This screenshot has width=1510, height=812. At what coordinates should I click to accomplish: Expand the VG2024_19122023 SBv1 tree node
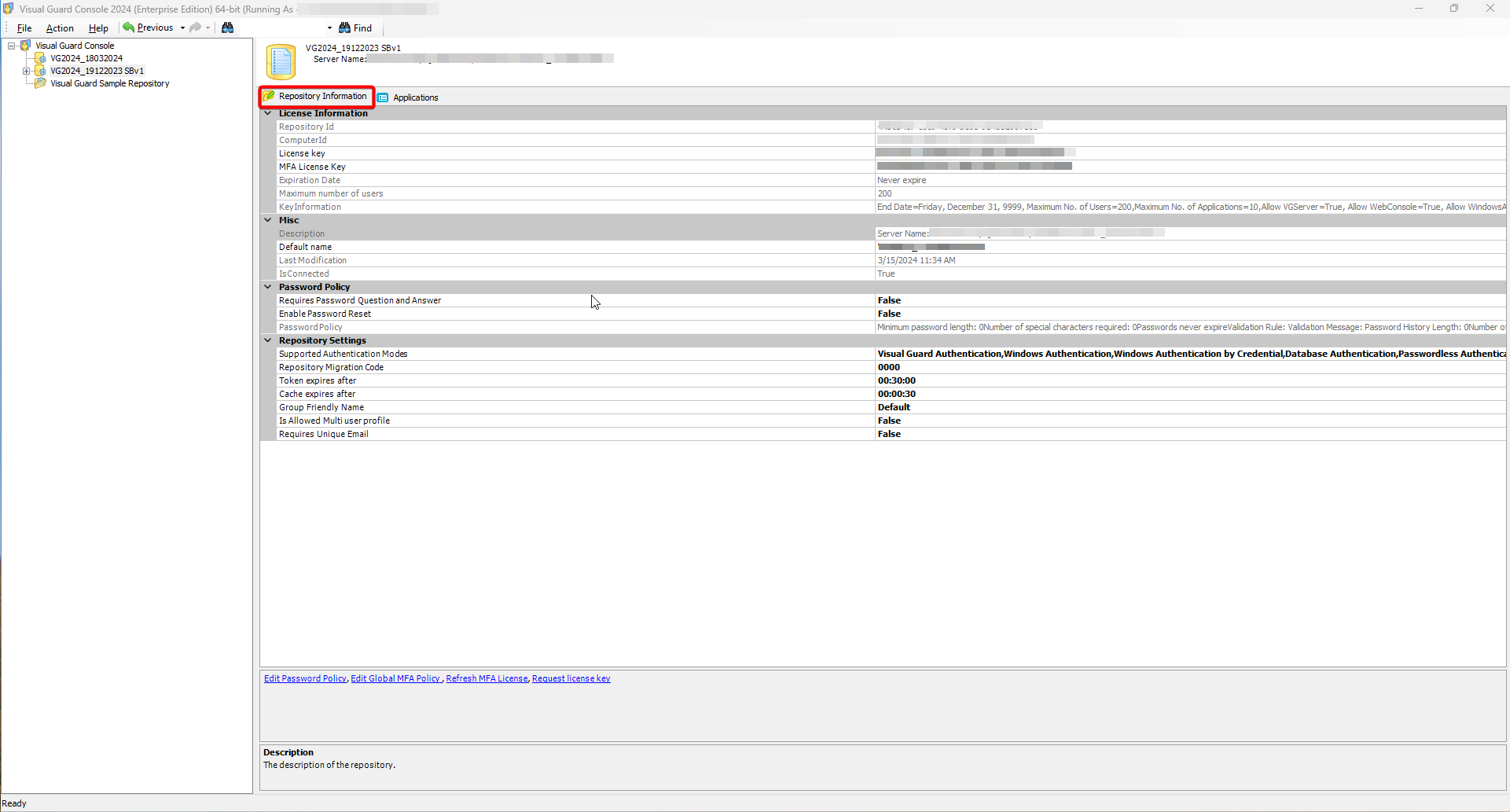[28, 71]
